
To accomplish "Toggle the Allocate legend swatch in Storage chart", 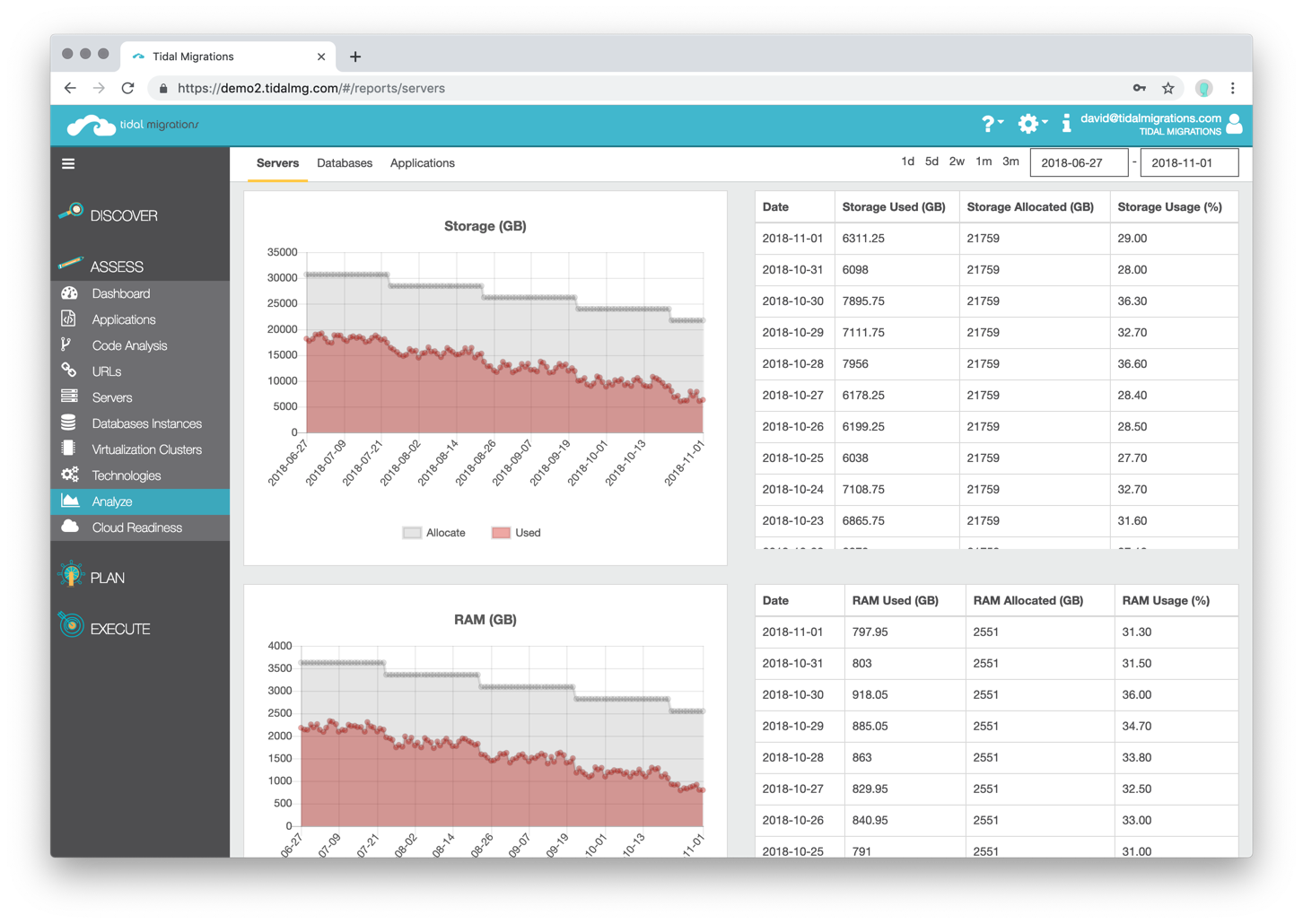I will pyautogui.click(x=412, y=533).
